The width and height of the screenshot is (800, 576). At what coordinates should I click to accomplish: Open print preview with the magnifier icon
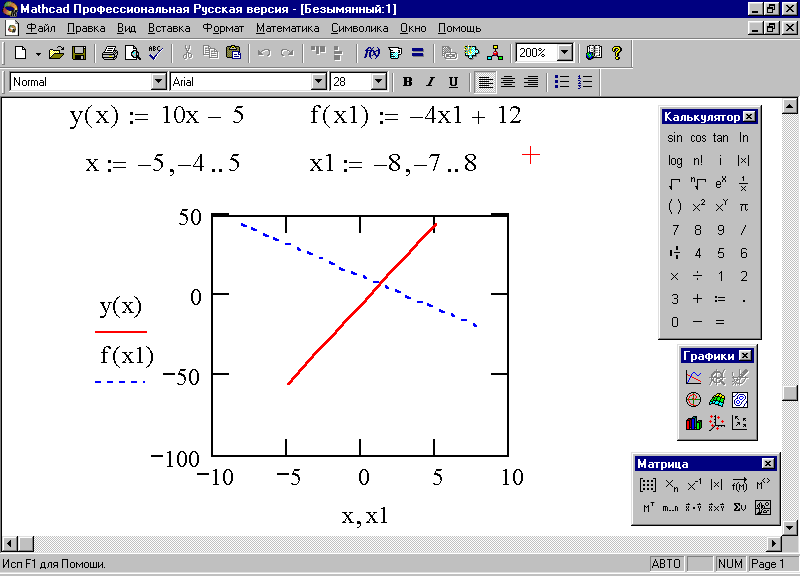133,53
